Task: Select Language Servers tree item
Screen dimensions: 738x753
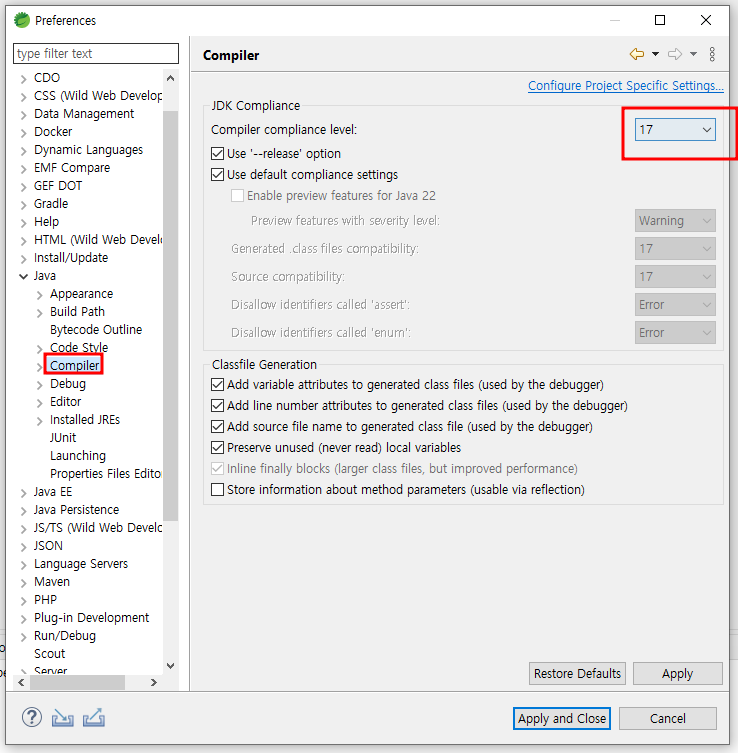Action: click(81, 564)
